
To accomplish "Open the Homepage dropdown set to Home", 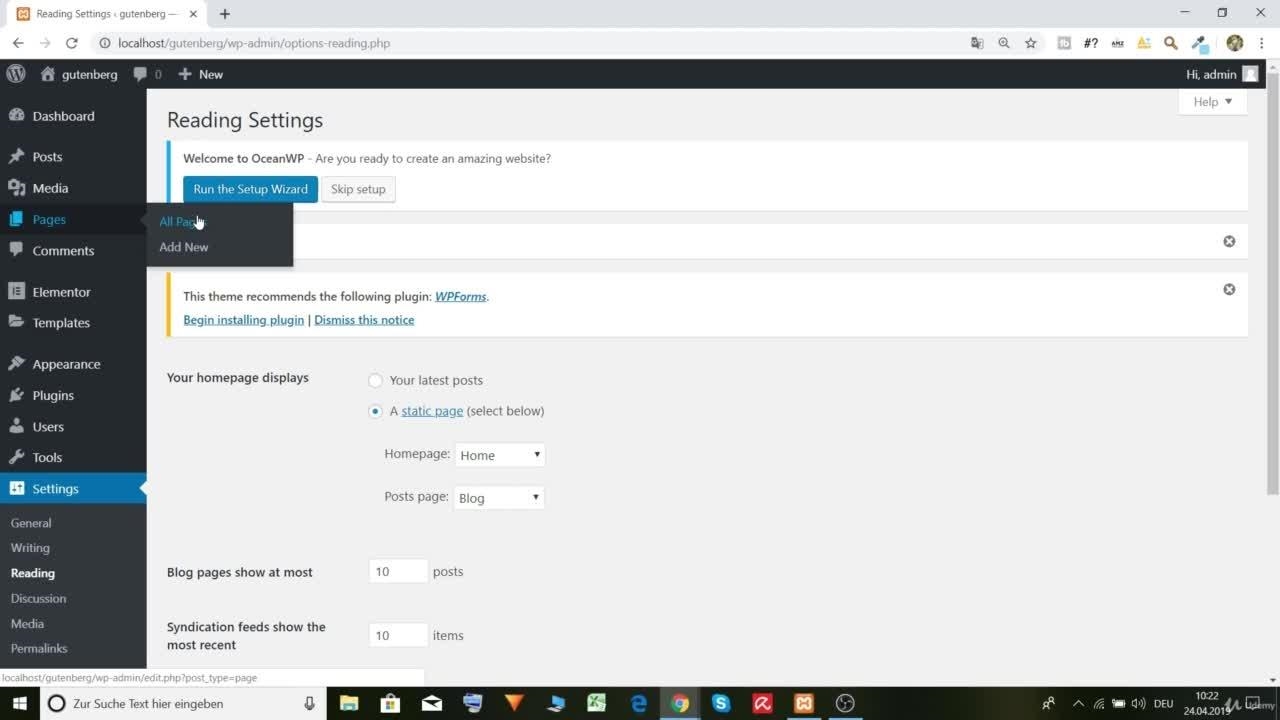I will (x=499, y=455).
